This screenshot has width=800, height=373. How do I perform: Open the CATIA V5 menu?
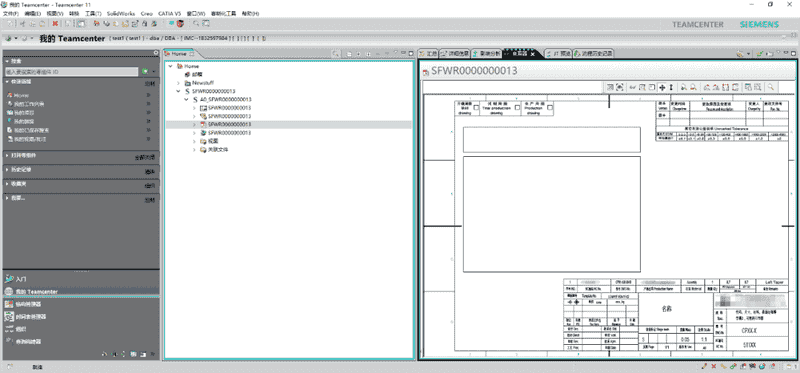[x=169, y=13]
